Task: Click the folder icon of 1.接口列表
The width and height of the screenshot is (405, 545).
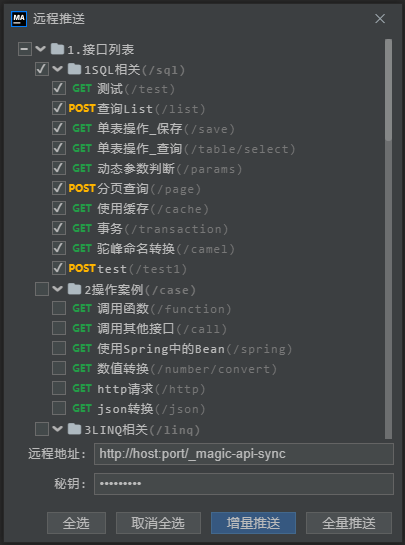Action: 57,49
